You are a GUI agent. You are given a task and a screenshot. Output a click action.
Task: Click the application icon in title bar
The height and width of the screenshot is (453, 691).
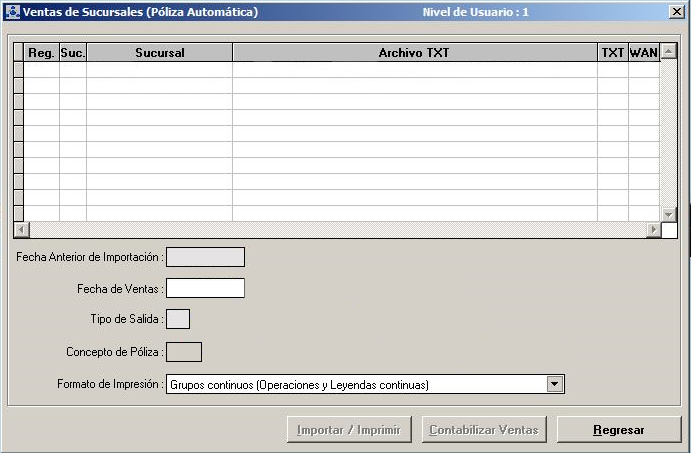(12, 12)
